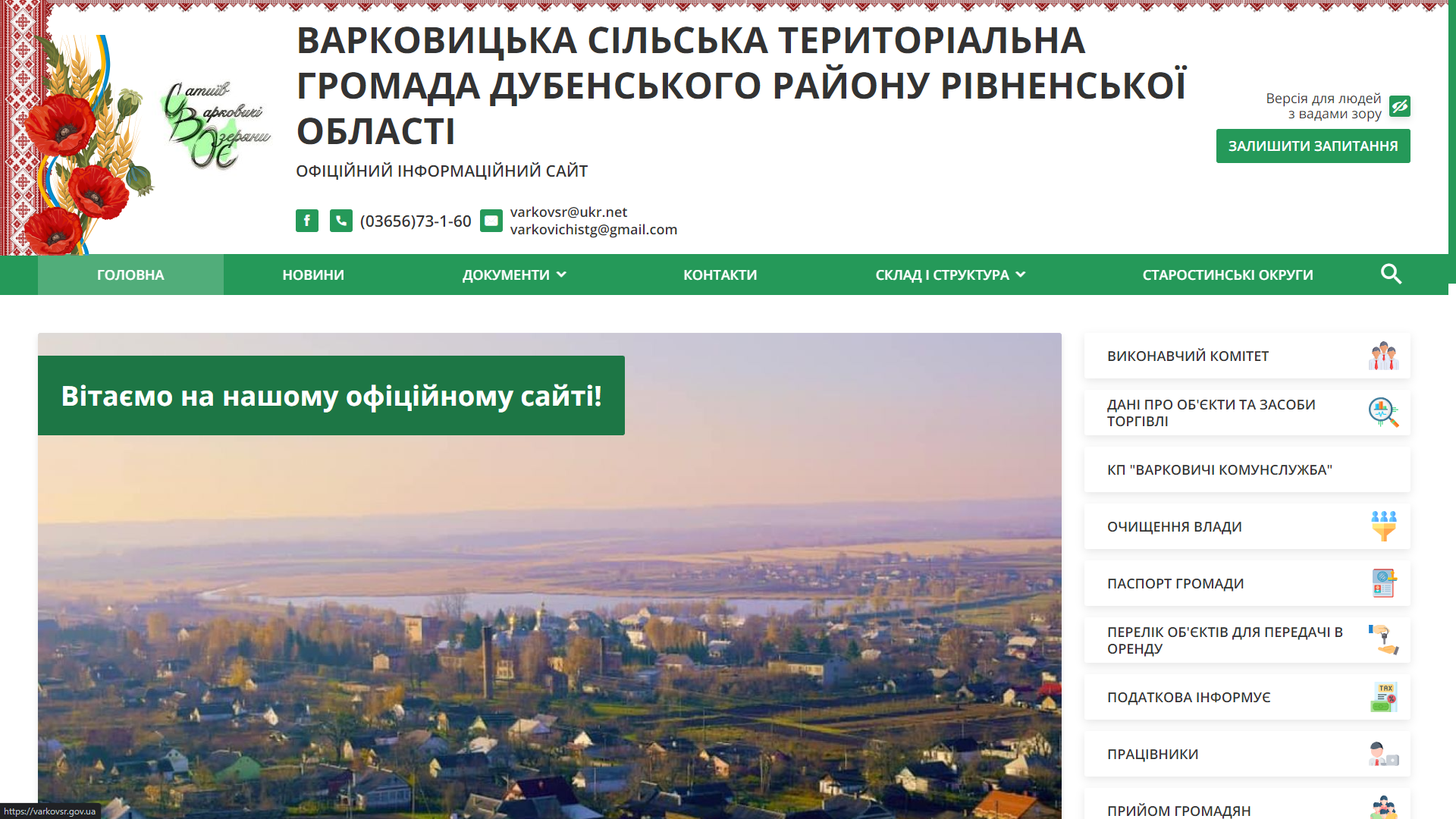Click the green email envelope icon
Screen dimensions: 1456x819
[491, 221]
